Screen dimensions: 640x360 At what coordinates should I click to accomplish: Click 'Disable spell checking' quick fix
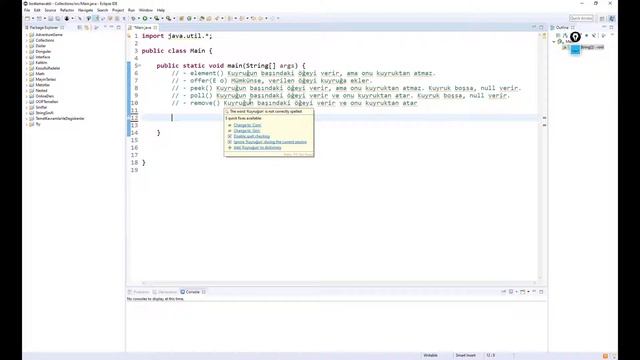click(x=252, y=136)
